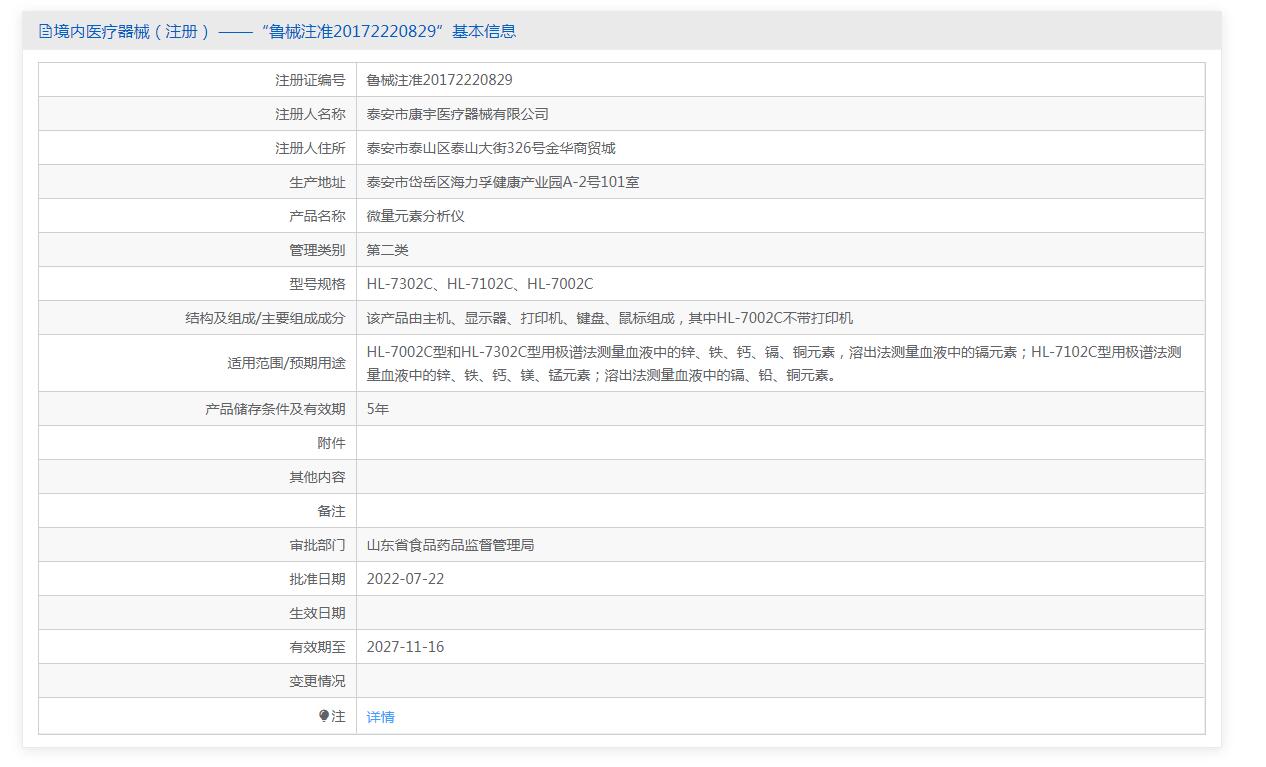1266x767 pixels.
Task: Select management category value 第二类
Action: coord(388,250)
